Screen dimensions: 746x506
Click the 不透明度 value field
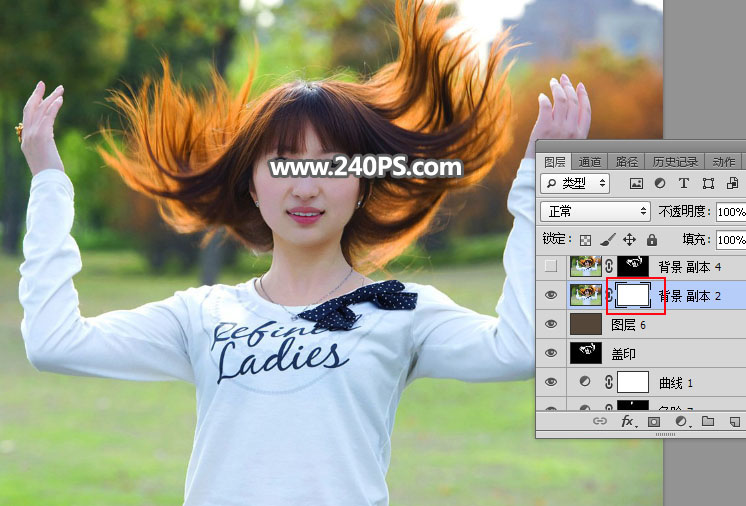pyautogui.click(x=731, y=212)
